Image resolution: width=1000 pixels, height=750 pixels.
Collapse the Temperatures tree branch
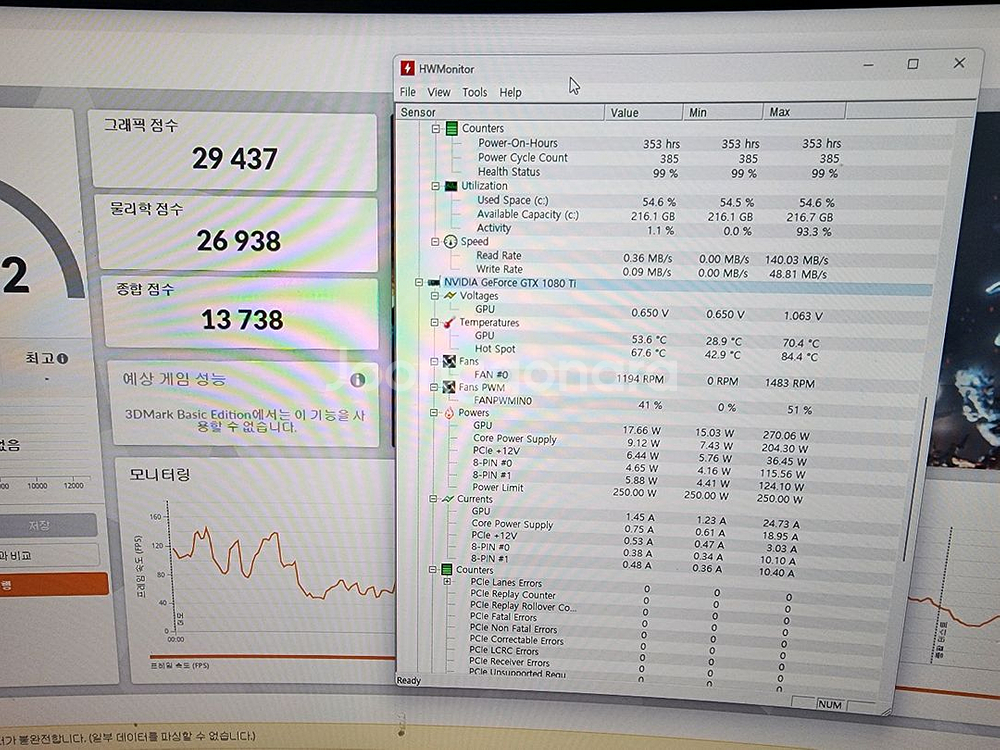point(435,323)
